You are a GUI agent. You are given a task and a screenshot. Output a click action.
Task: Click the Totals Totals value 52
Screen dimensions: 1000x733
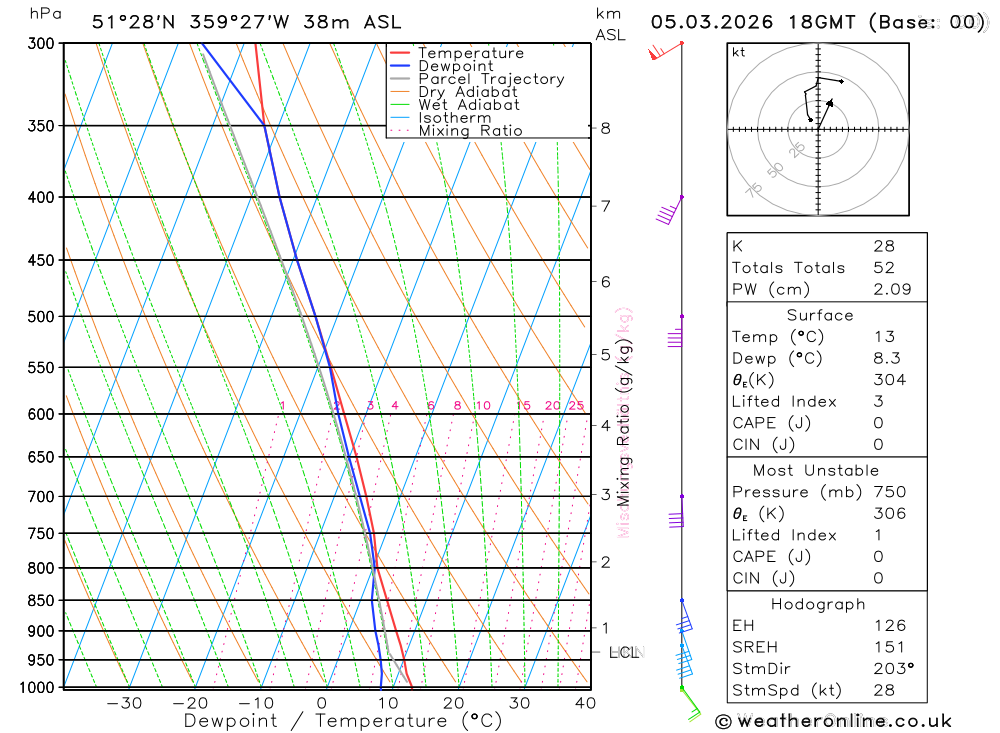[x=884, y=268]
